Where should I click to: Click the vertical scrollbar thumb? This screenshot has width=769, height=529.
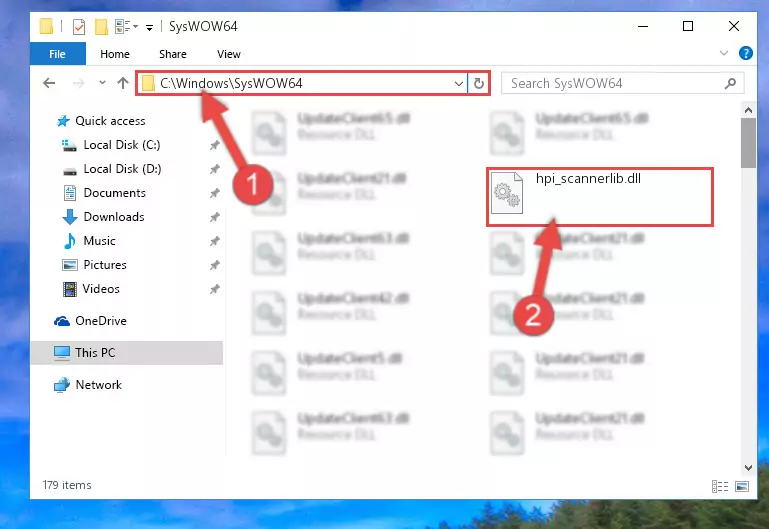coord(748,143)
